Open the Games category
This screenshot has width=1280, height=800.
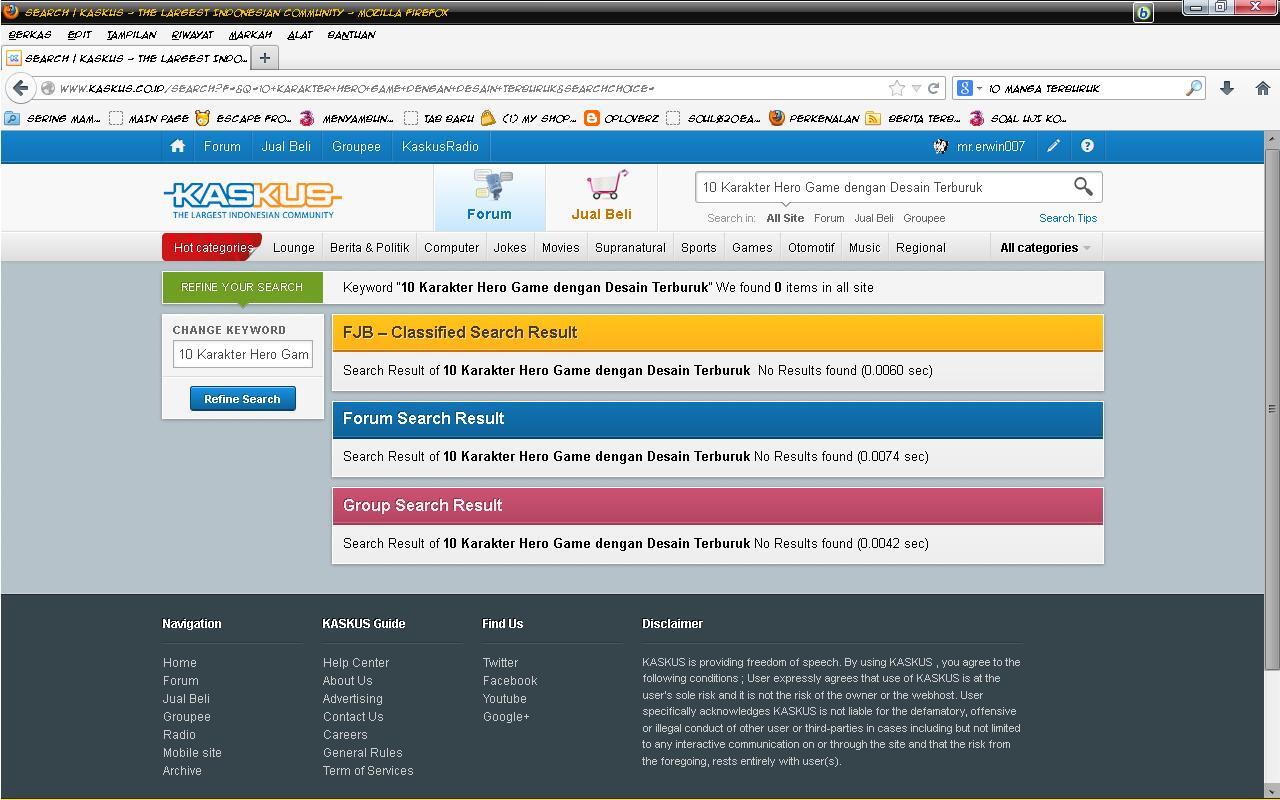click(752, 248)
